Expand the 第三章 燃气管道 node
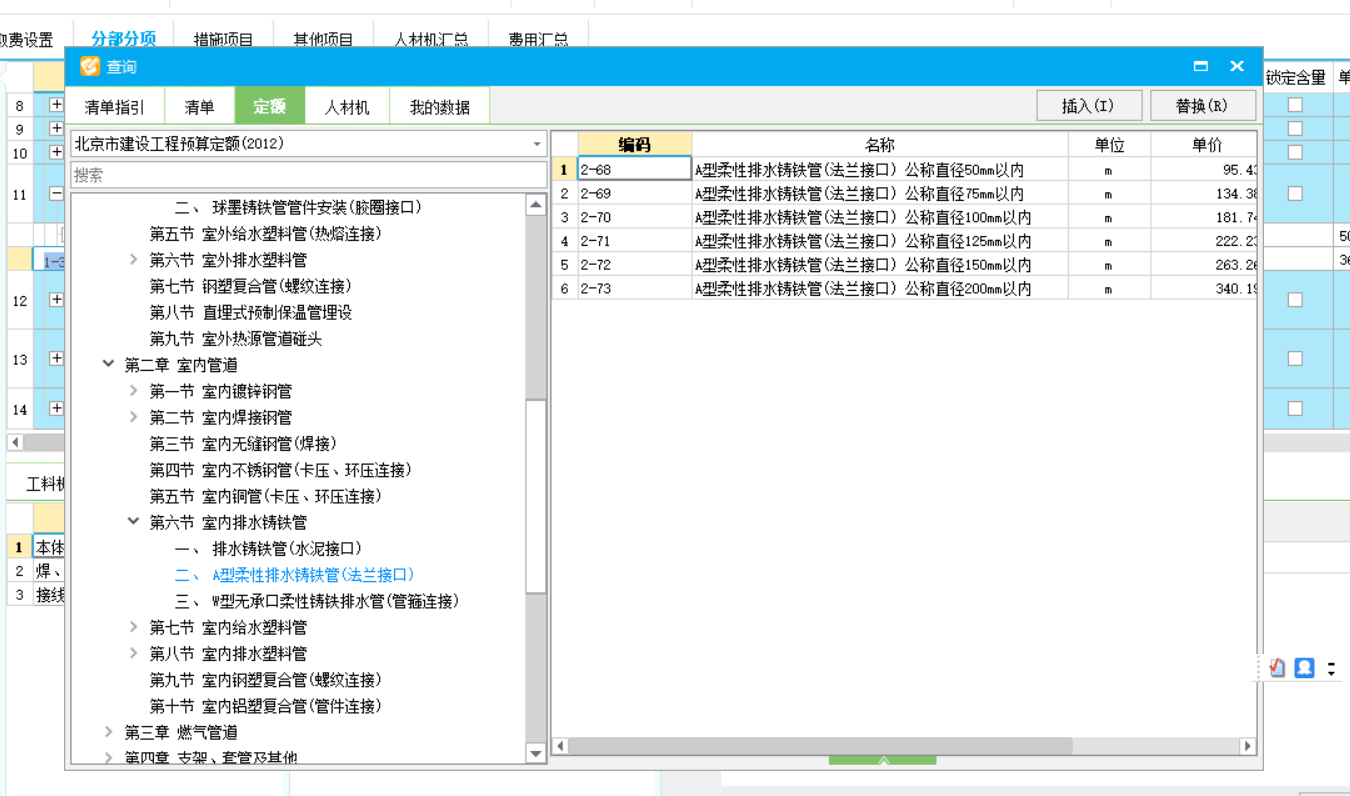The height and width of the screenshot is (796, 1350). point(109,732)
